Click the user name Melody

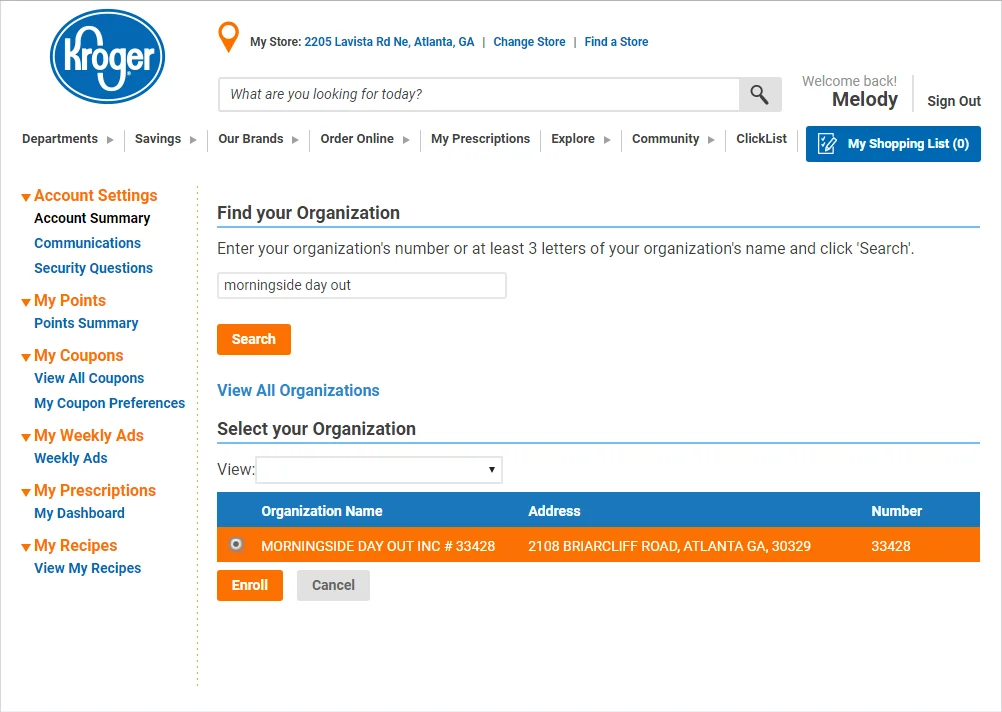click(865, 100)
